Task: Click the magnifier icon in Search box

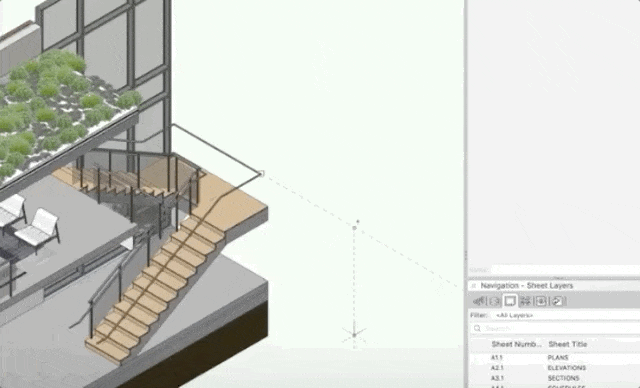Action: (x=477, y=328)
